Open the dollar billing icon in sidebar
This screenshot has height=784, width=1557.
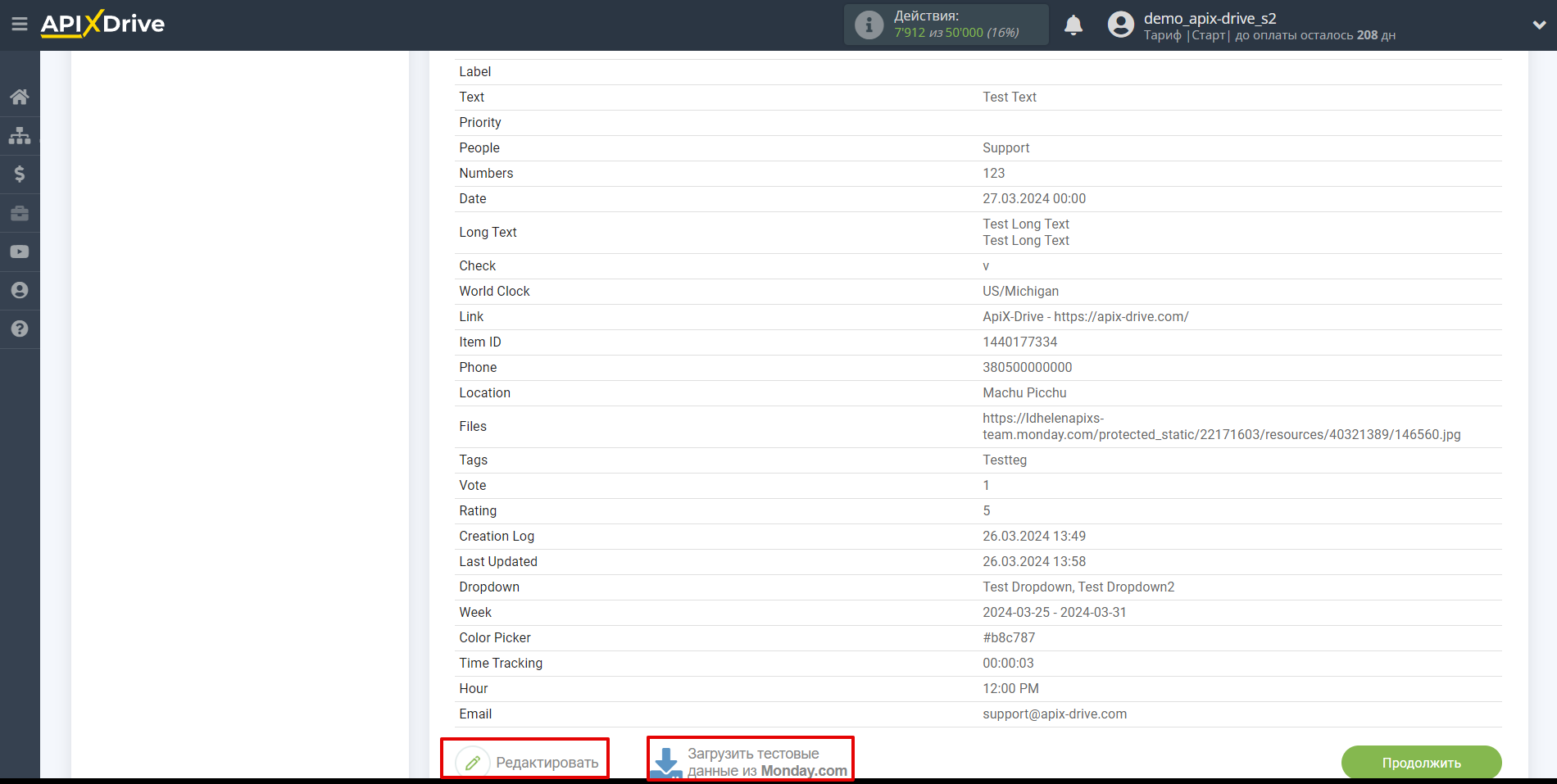pyautogui.click(x=20, y=174)
